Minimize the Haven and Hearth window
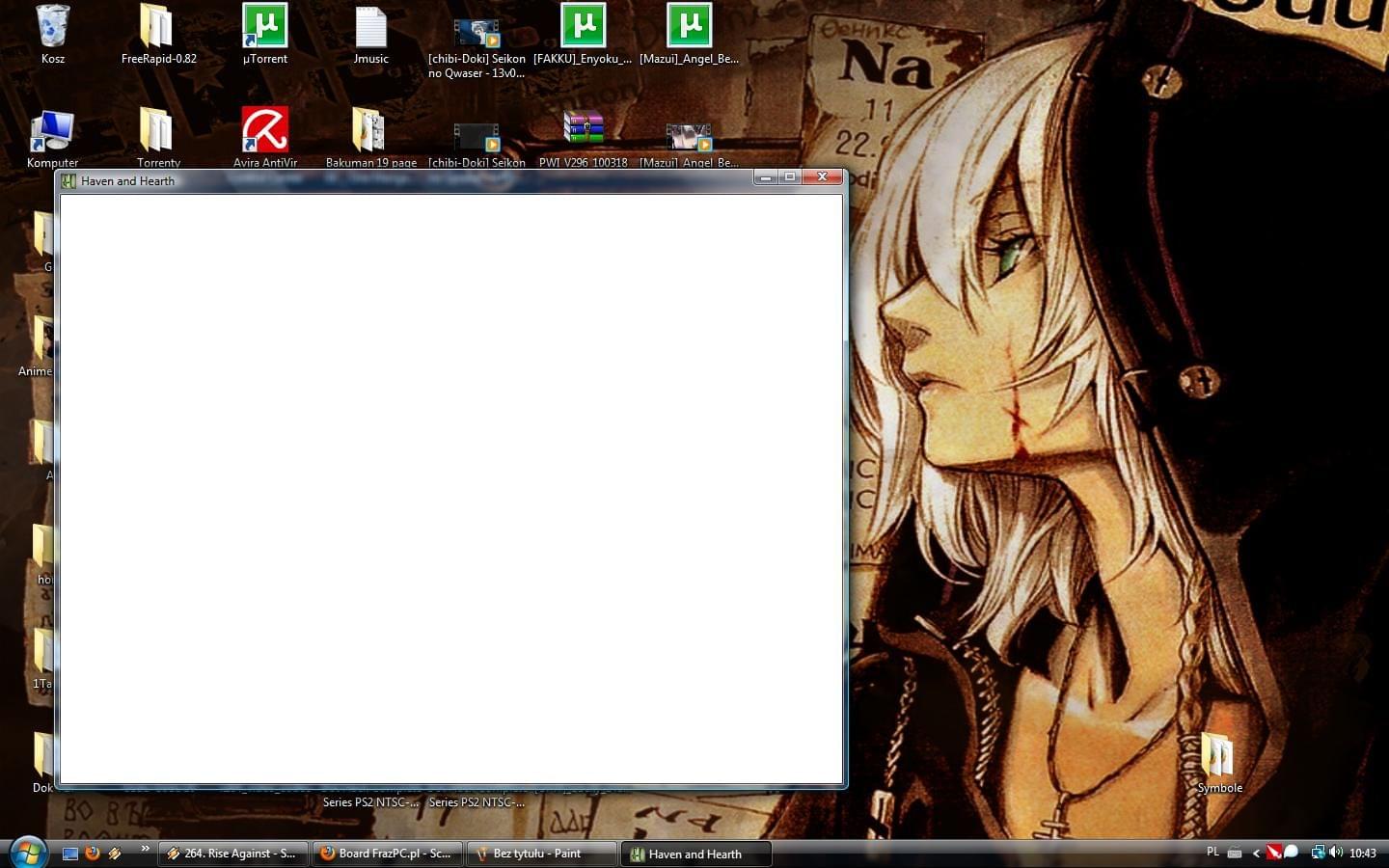 tap(766, 176)
